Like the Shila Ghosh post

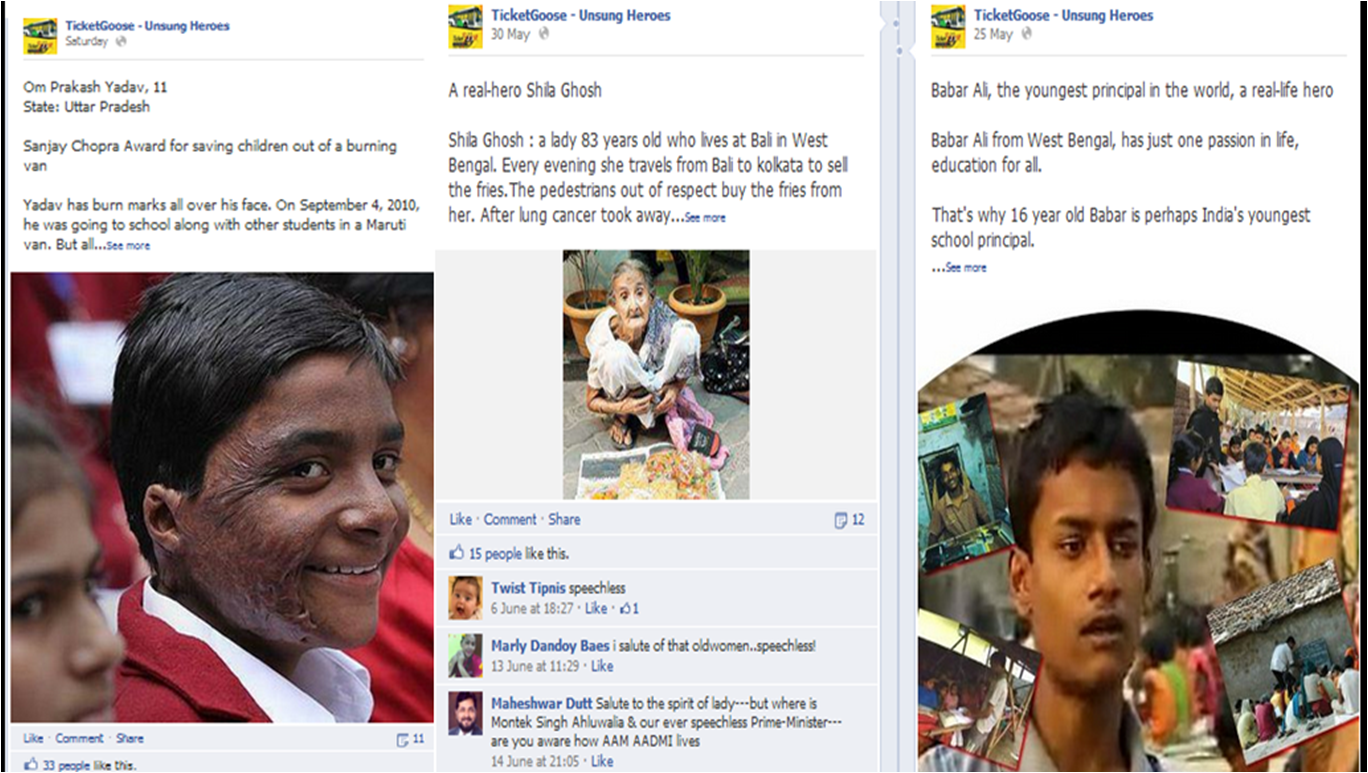click(x=460, y=519)
